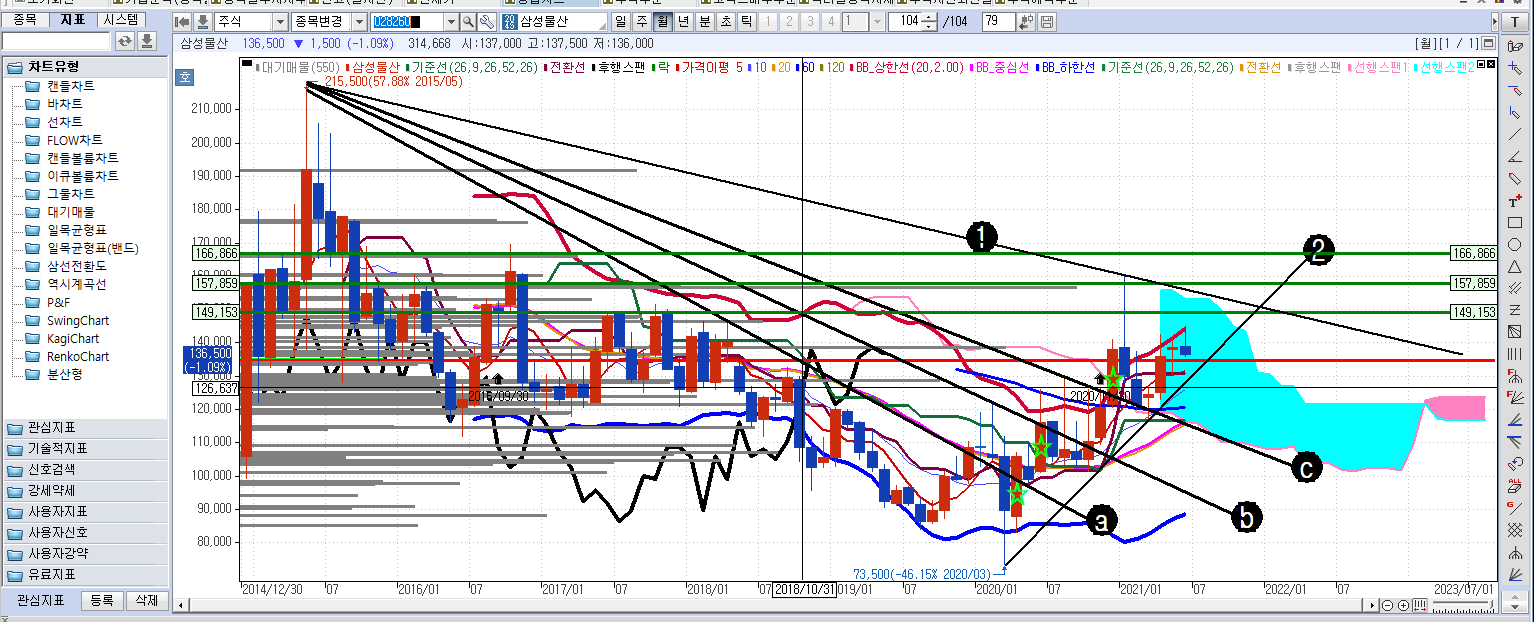
Task: Click the indicator search field in left panel
Action: click(57, 41)
